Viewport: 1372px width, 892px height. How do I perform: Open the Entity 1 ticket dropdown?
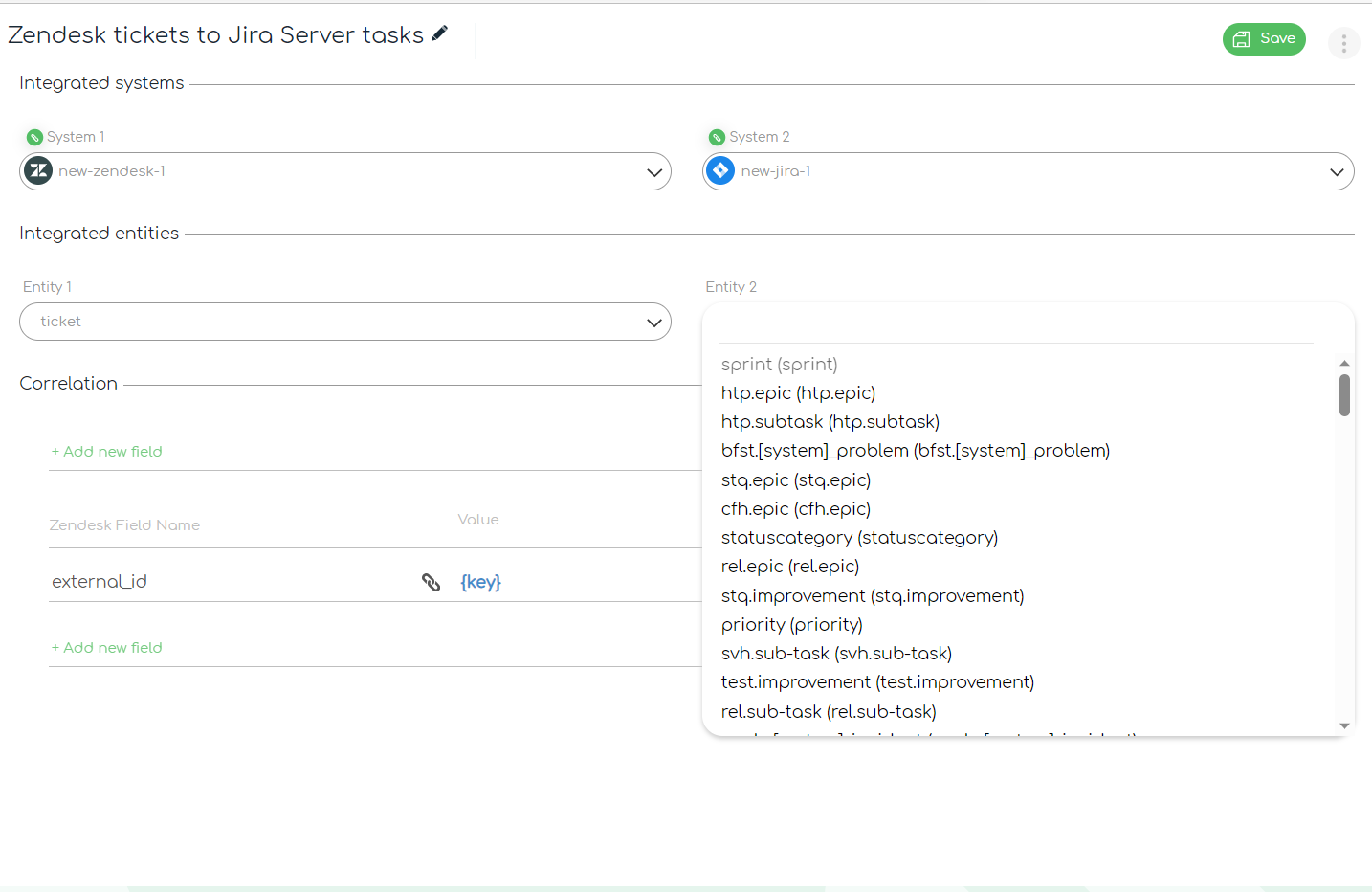345,322
